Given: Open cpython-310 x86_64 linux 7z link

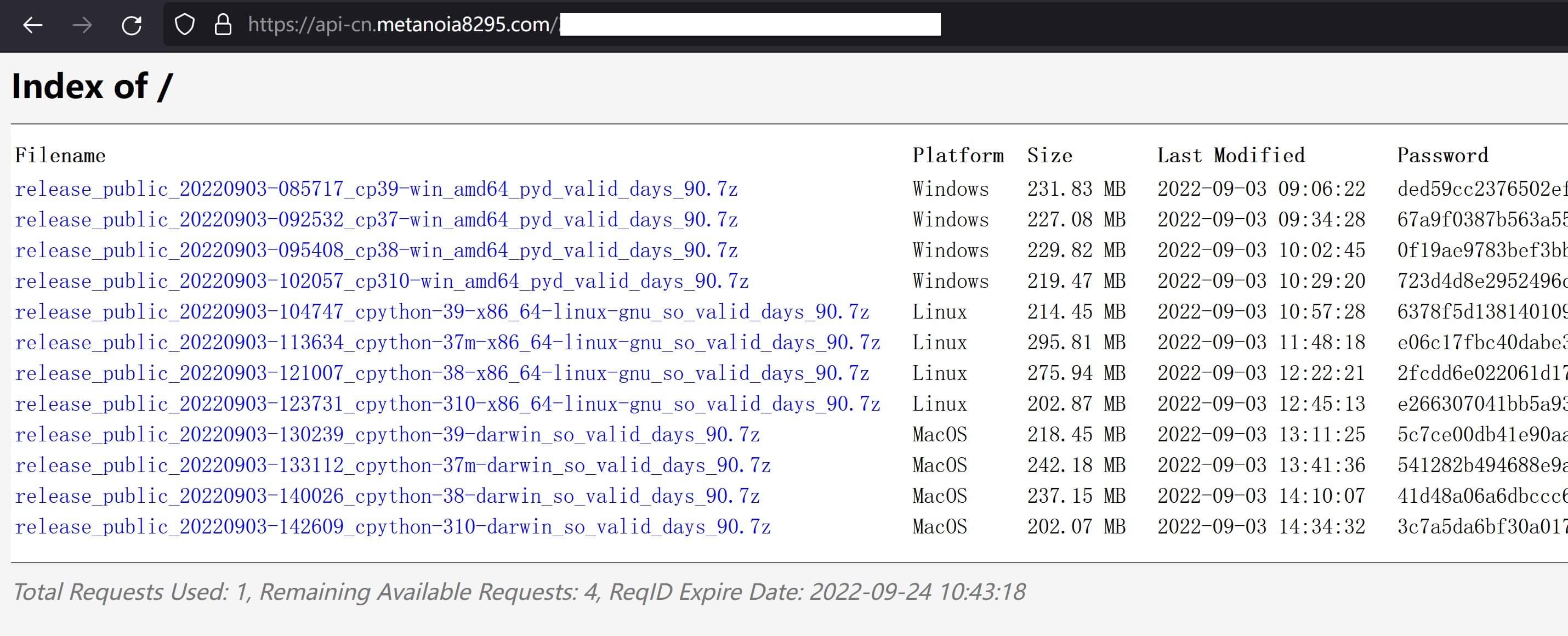Looking at the screenshot, I should click(x=447, y=404).
